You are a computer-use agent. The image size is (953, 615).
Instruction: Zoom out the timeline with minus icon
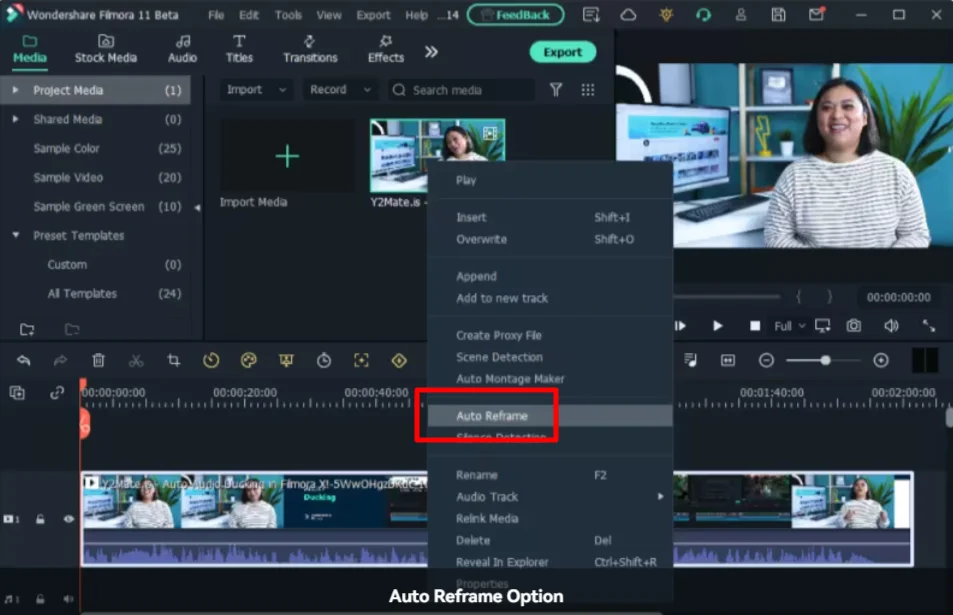[x=766, y=360]
